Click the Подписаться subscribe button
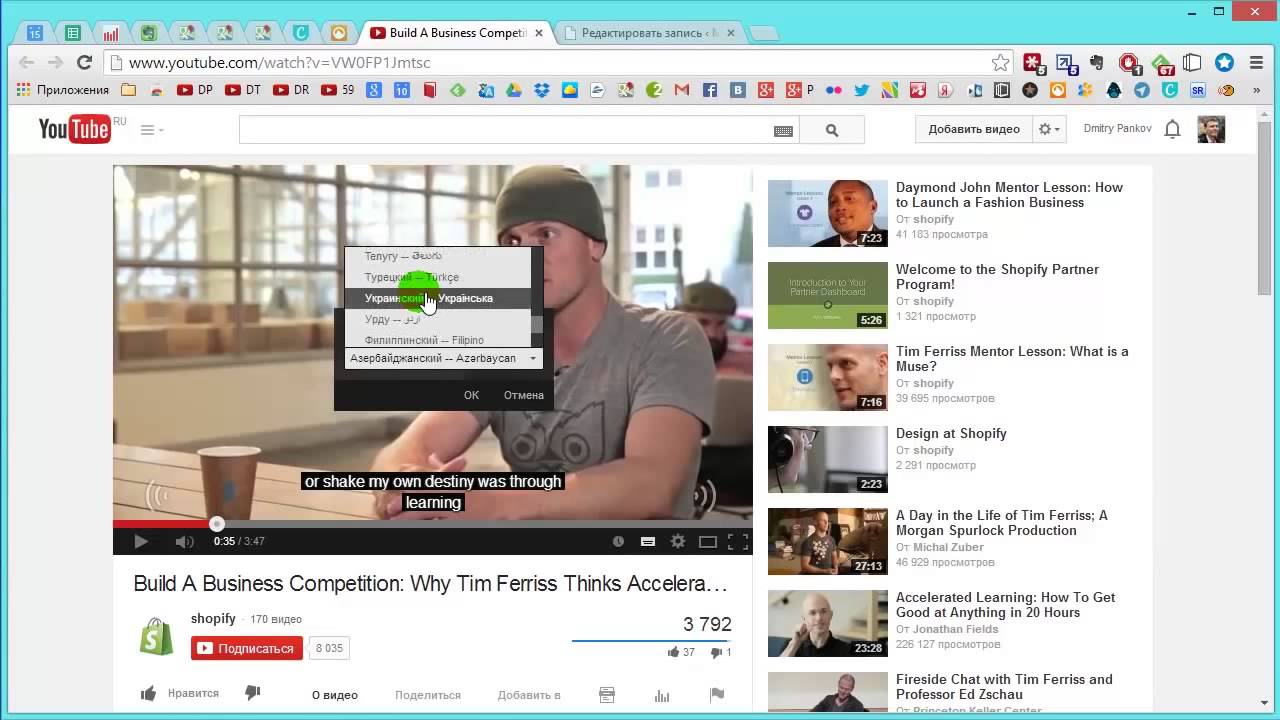This screenshot has width=1280, height=720. click(x=247, y=648)
